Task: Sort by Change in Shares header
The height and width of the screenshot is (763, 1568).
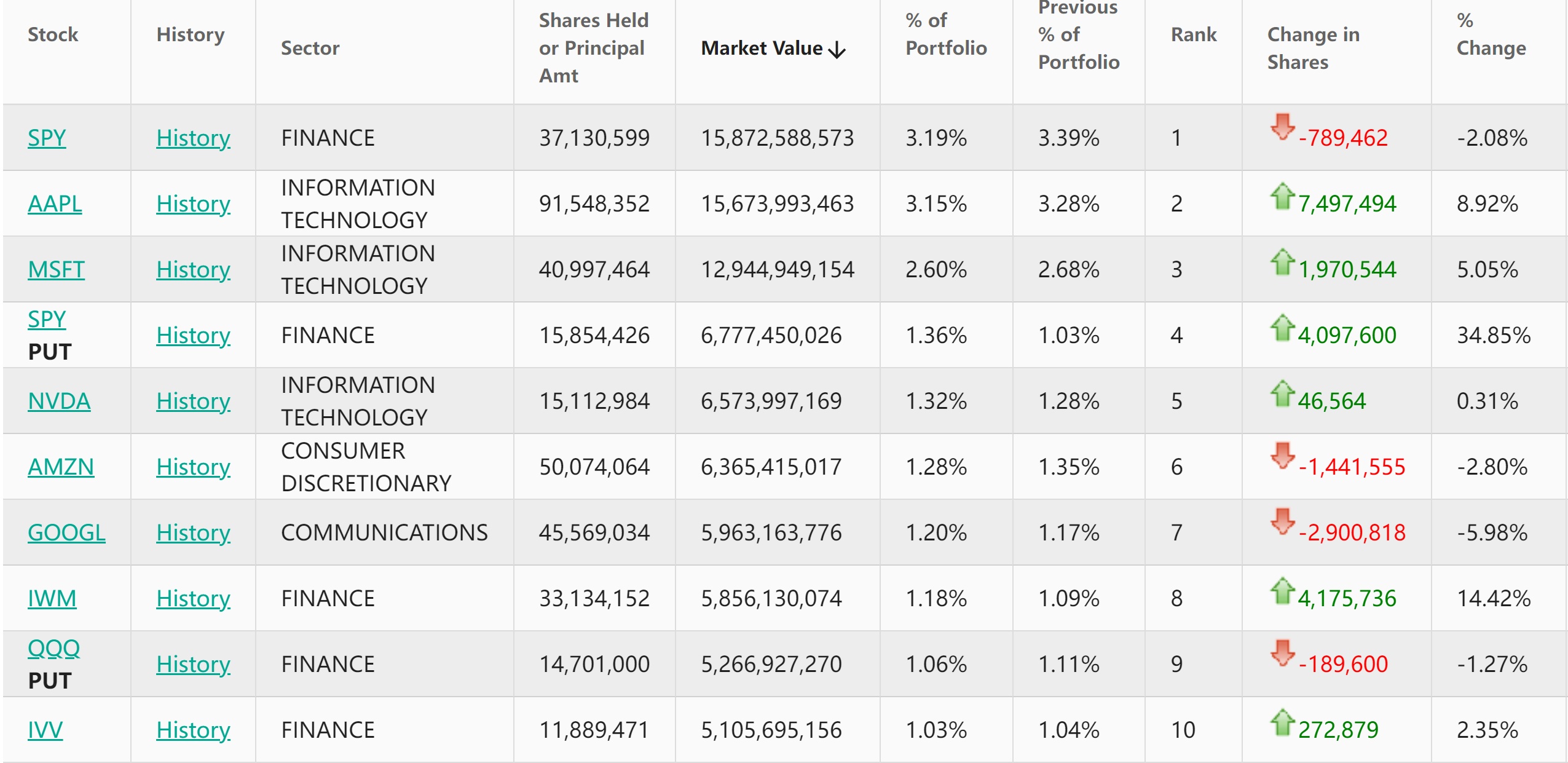Action: tap(1313, 48)
